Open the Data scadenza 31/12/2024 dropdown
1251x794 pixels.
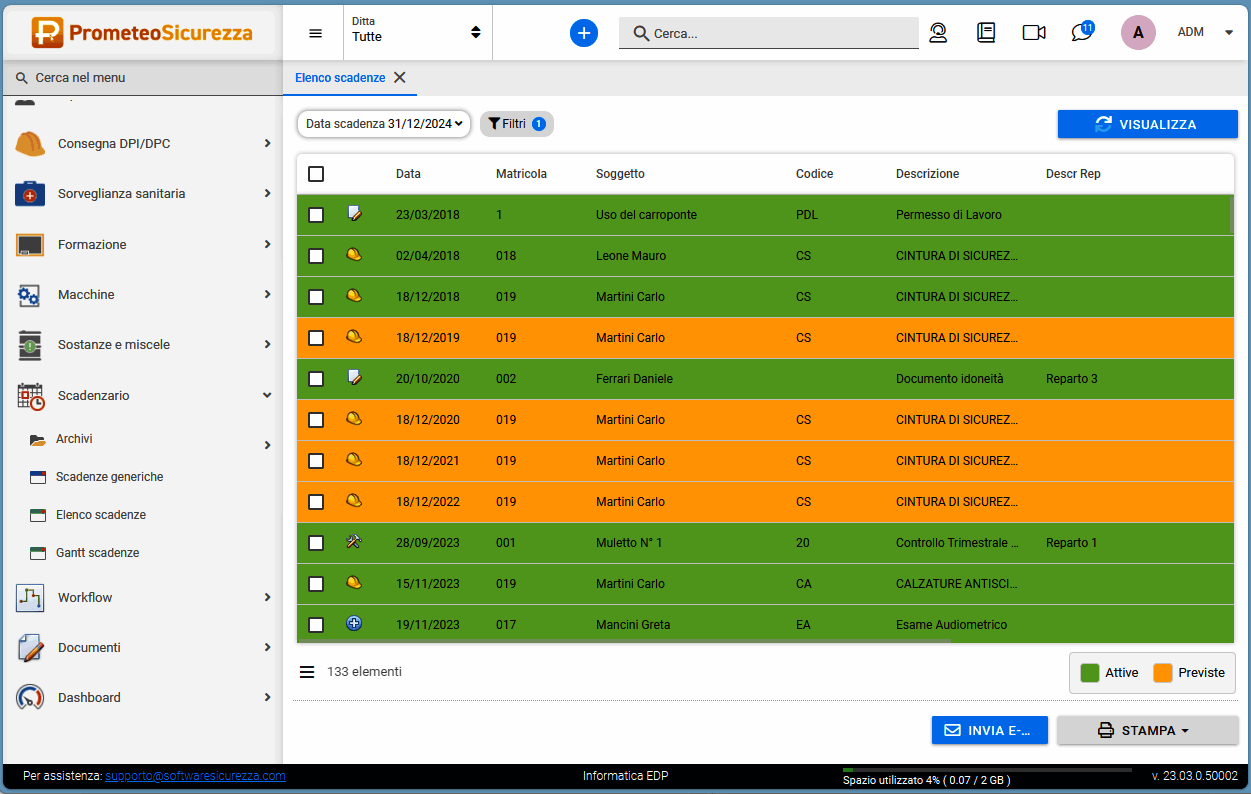[384, 124]
